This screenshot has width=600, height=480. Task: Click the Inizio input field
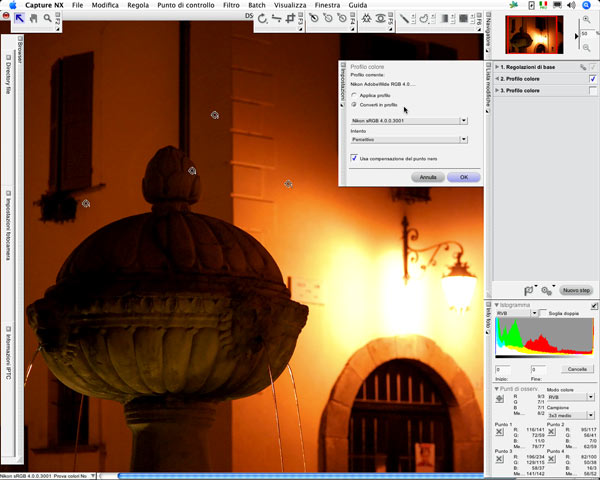click(503, 370)
